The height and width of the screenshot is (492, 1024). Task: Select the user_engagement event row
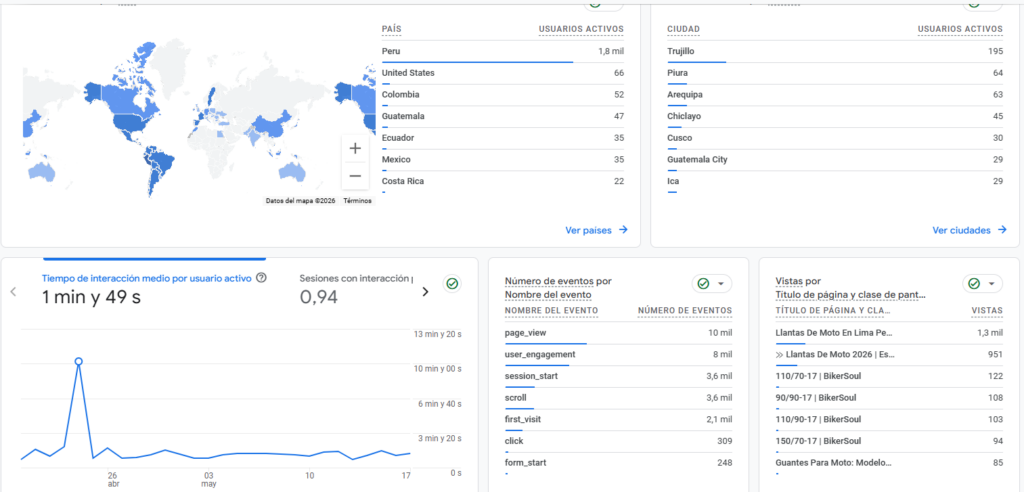click(x=618, y=355)
